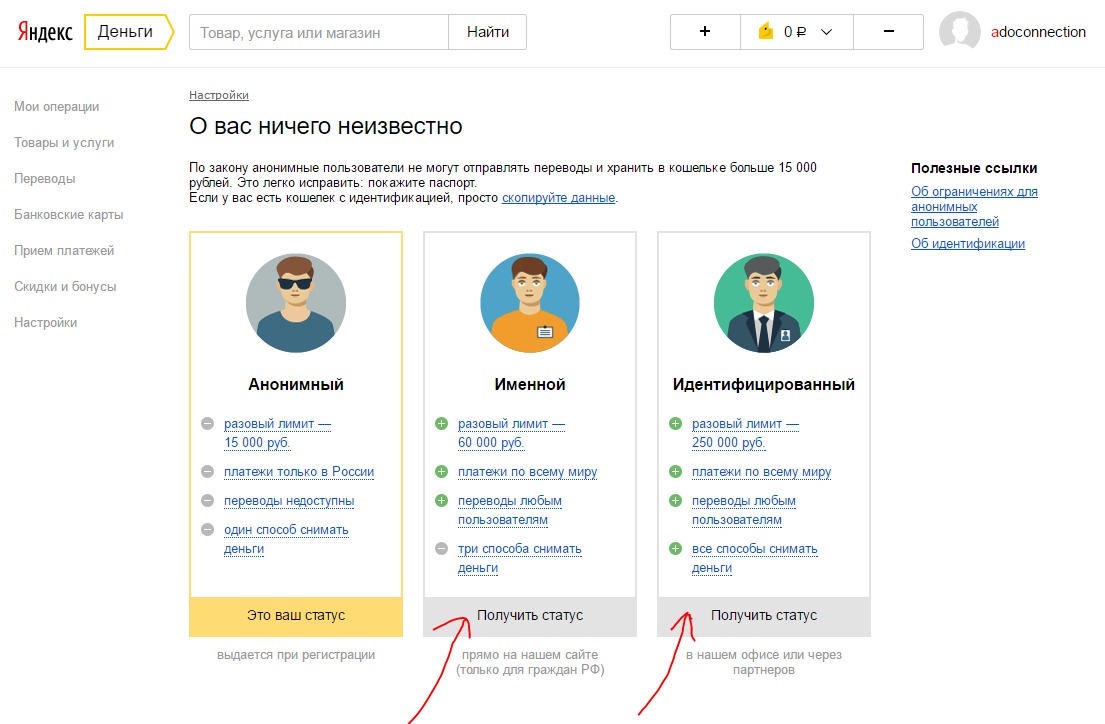Click the plus icon beside 60 000 руб. limit
This screenshot has width=1105, height=724.
coord(441,424)
